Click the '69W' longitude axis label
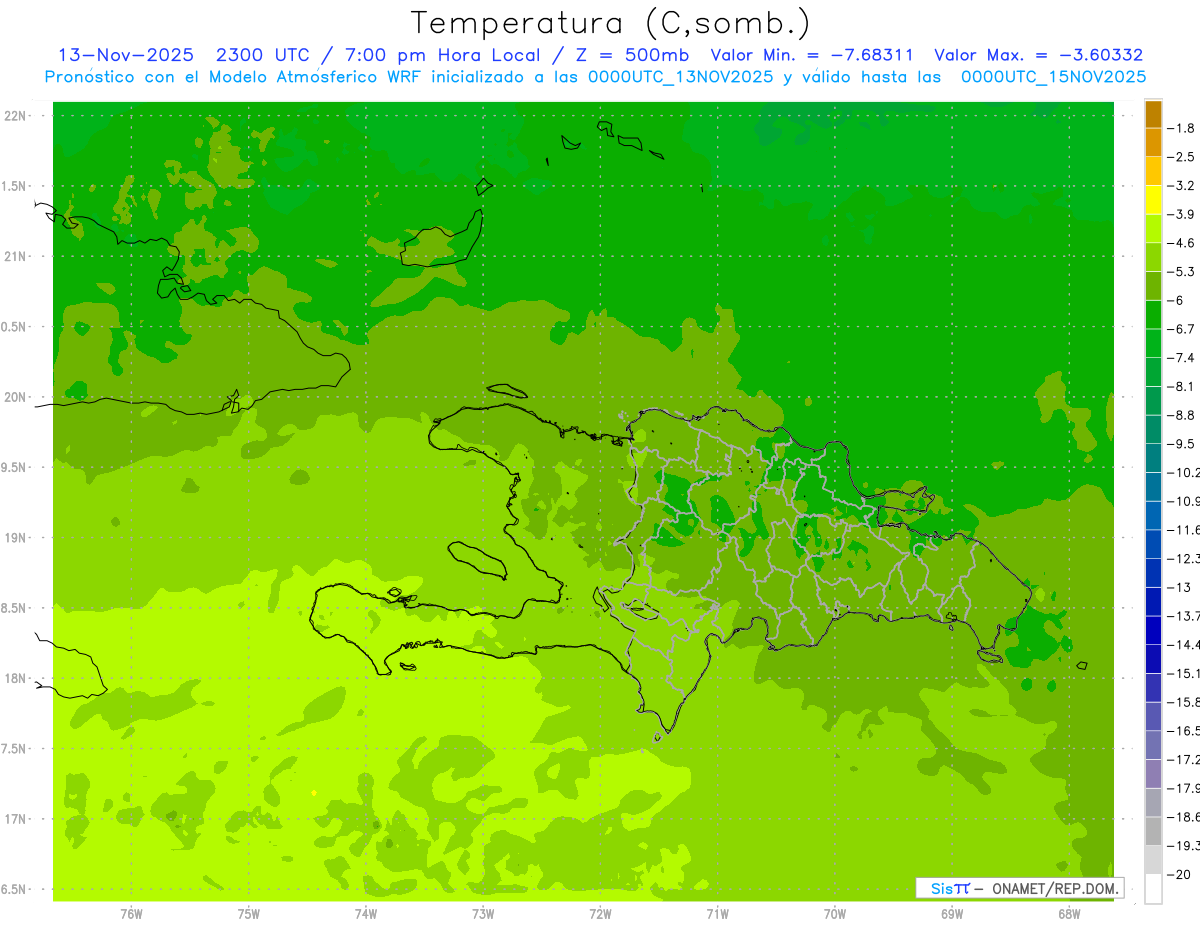The height and width of the screenshot is (927, 1200). coord(952,914)
